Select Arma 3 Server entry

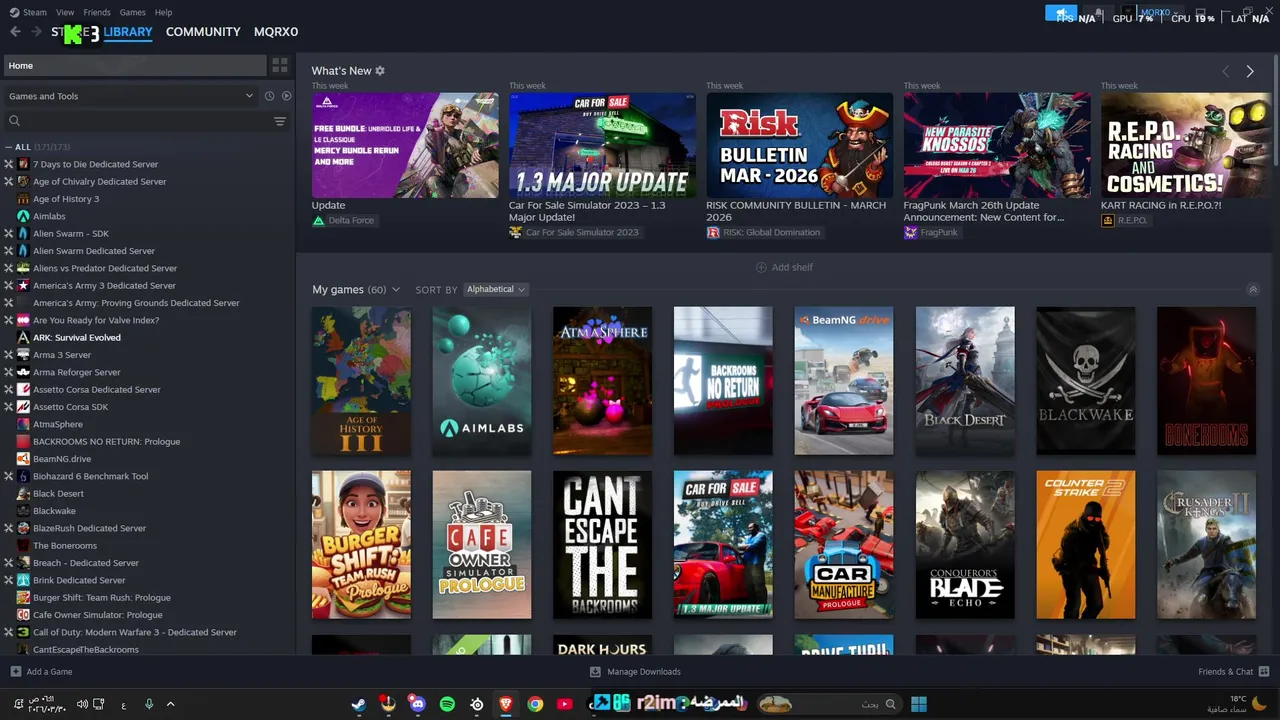pyautogui.click(x=61, y=355)
